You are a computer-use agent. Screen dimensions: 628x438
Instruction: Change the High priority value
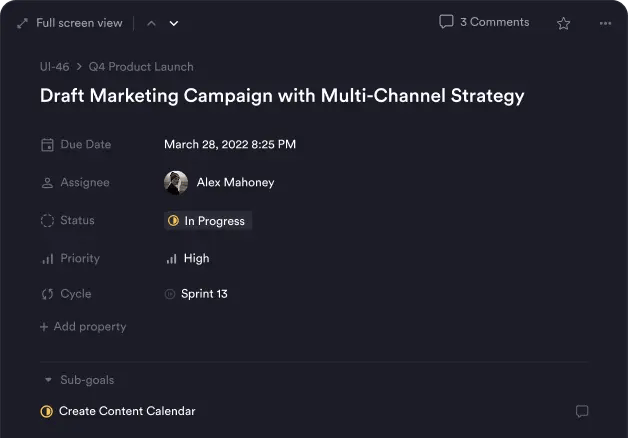point(196,258)
